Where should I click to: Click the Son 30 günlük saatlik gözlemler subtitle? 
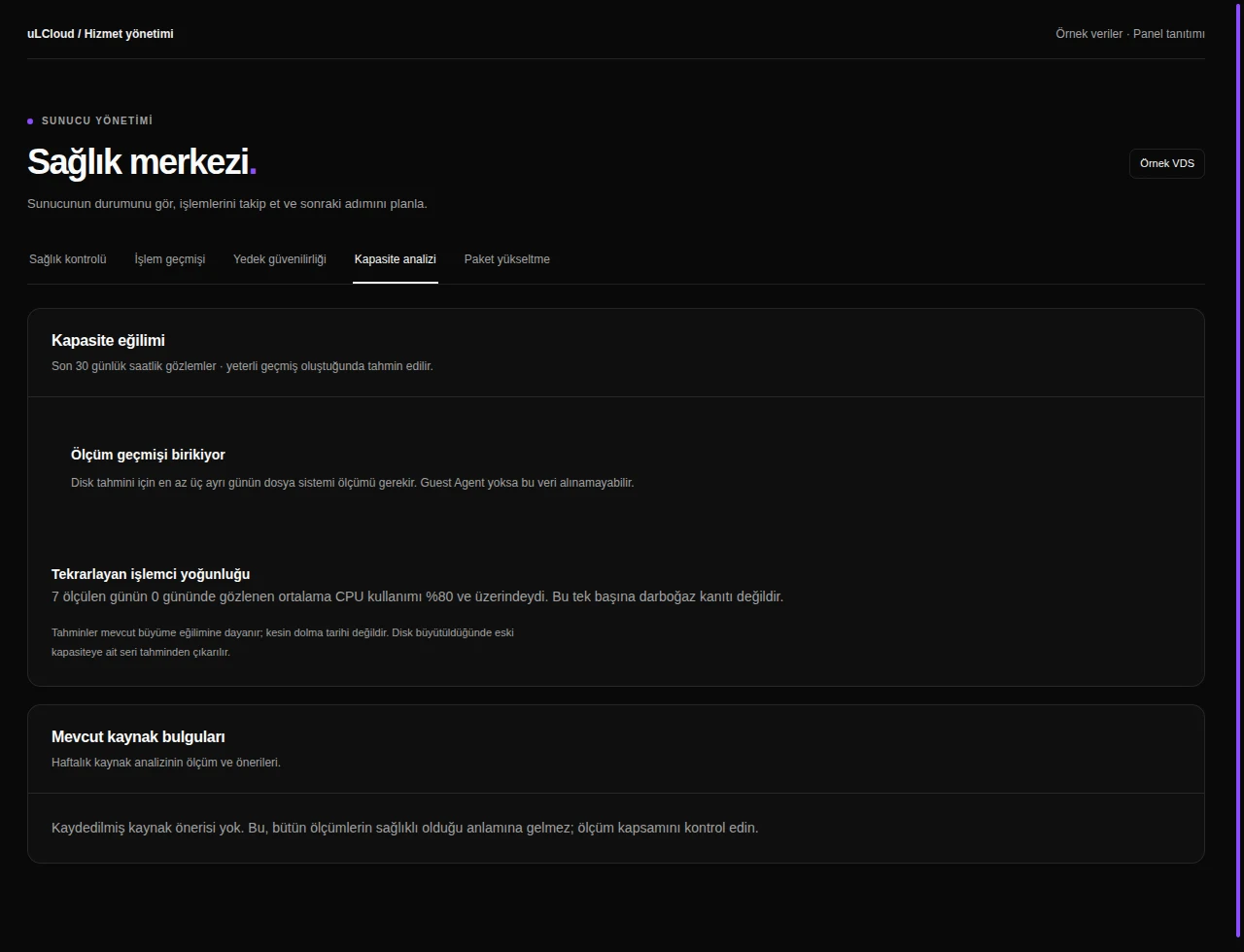(242, 366)
